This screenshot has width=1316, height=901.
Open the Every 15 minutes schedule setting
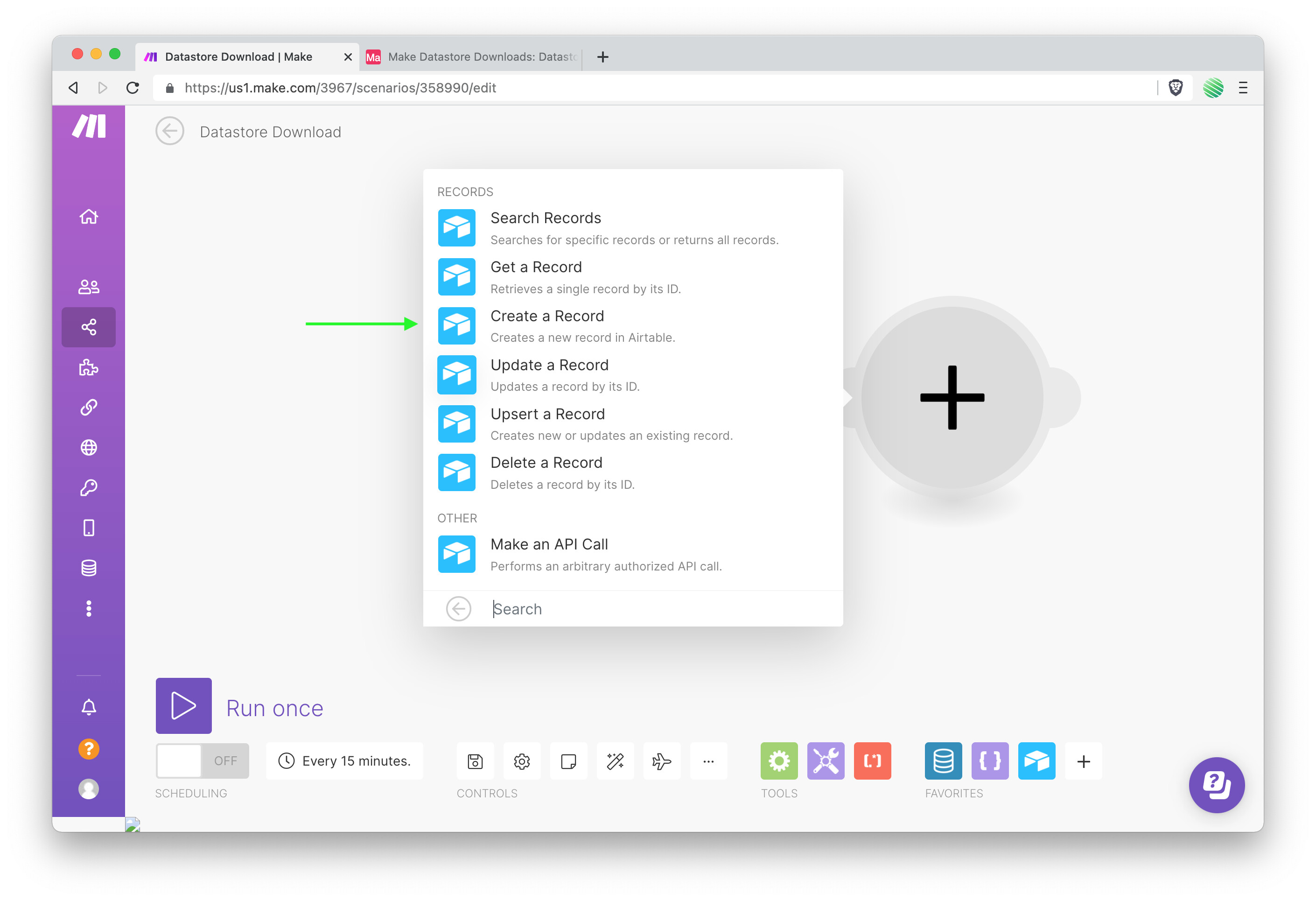tap(344, 761)
